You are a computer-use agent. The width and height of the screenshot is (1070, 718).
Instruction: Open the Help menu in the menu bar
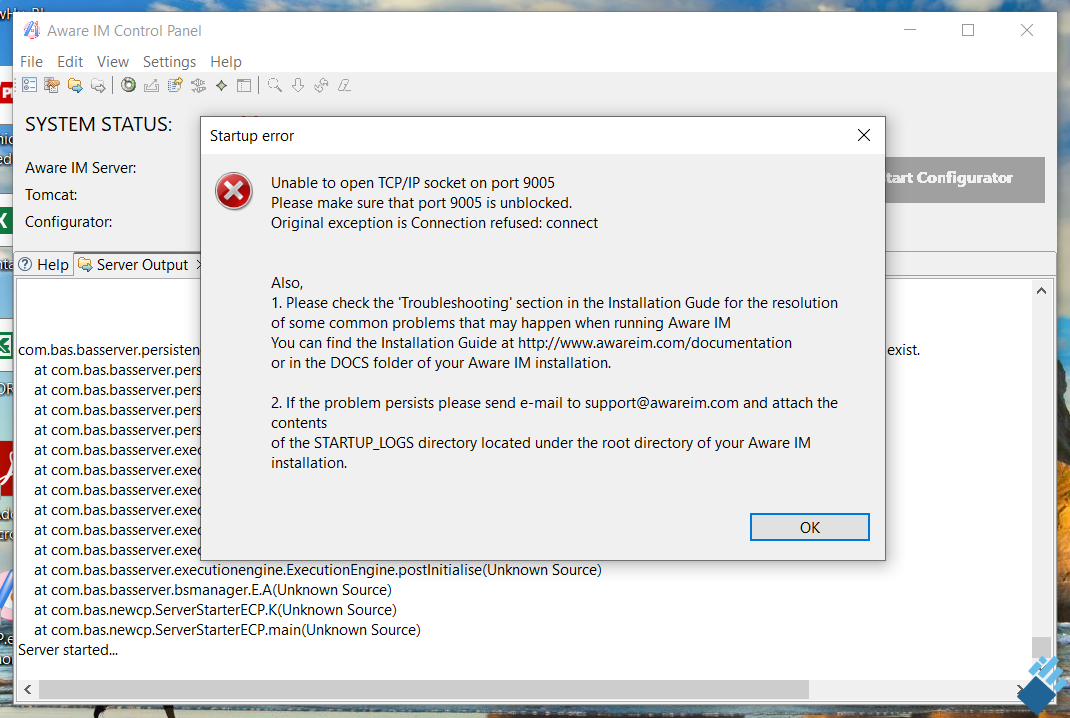point(226,61)
